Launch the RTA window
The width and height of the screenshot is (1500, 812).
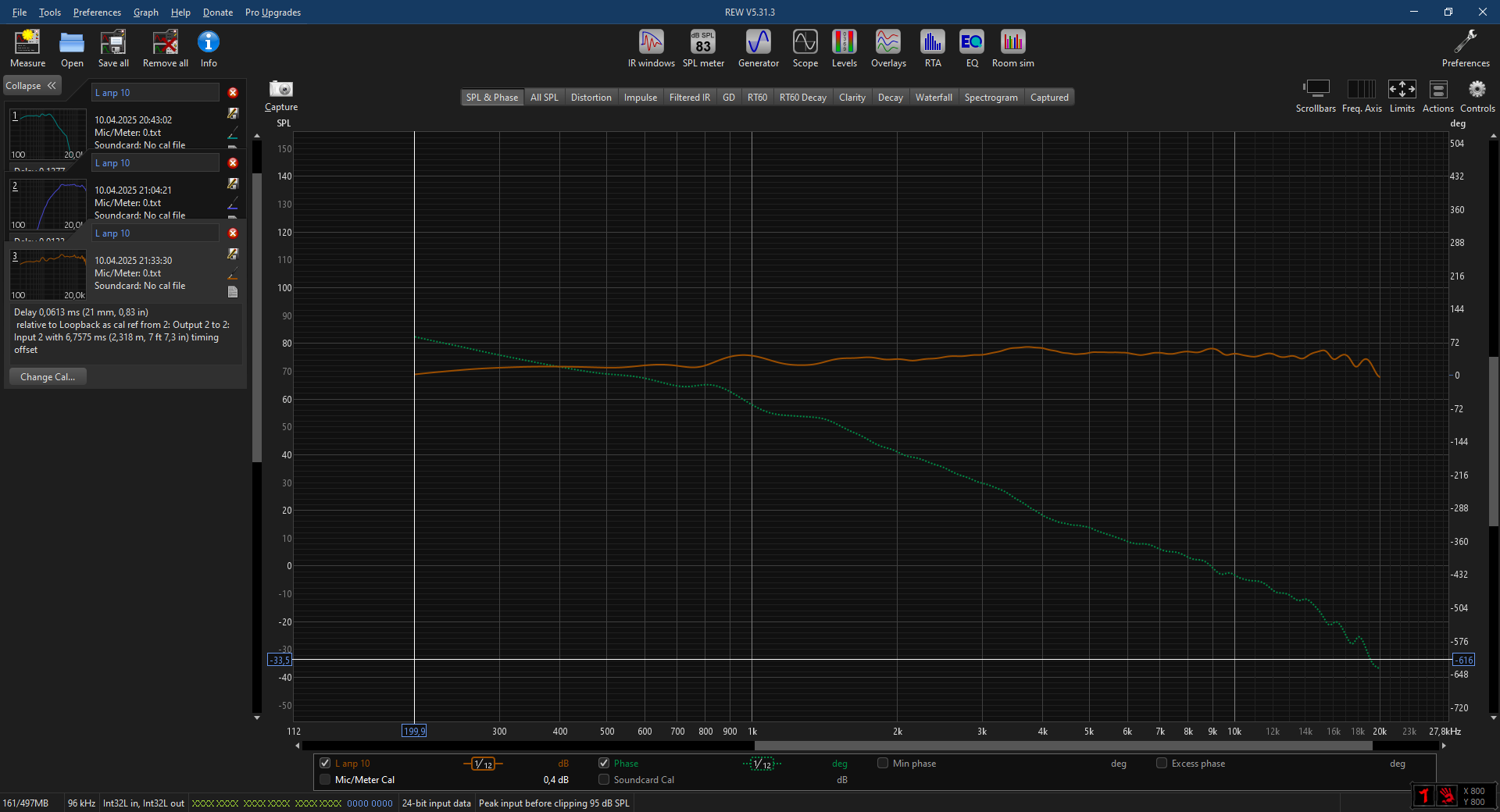click(x=933, y=48)
